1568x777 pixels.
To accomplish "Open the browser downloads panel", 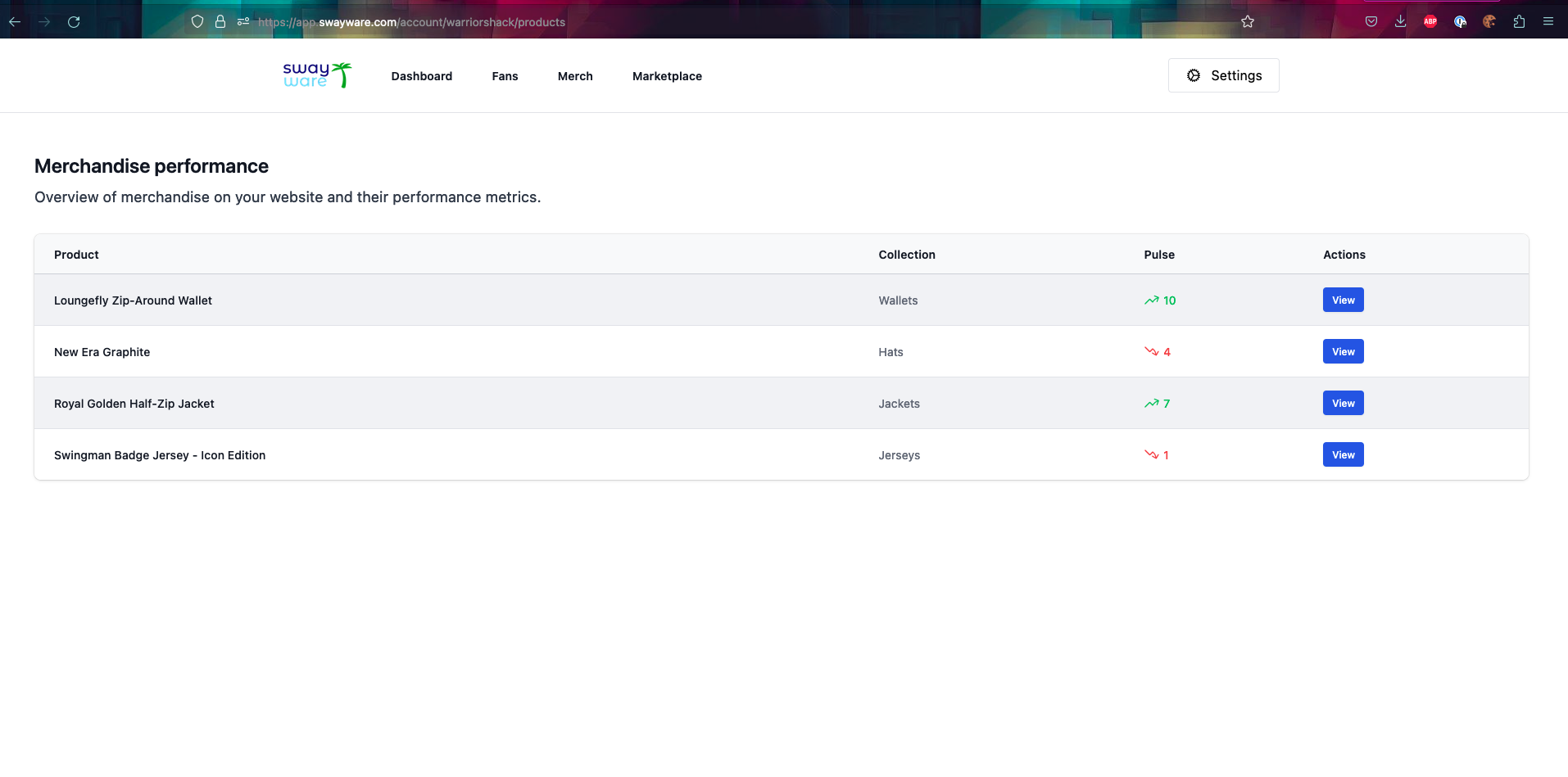I will coord(1401,22).
